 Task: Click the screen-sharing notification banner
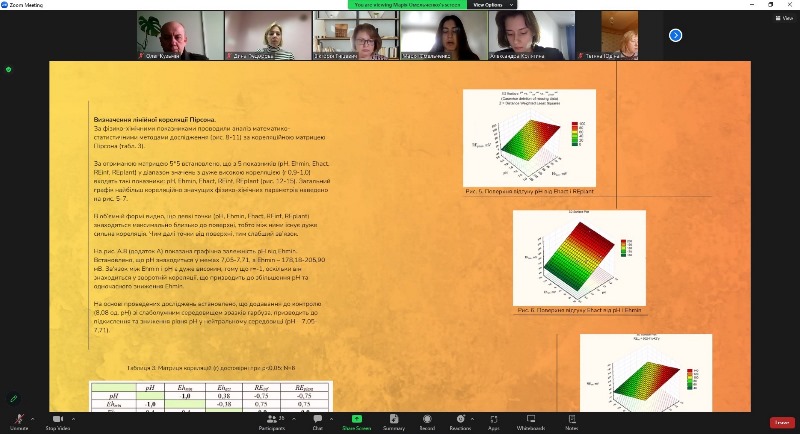pos(407,5)
